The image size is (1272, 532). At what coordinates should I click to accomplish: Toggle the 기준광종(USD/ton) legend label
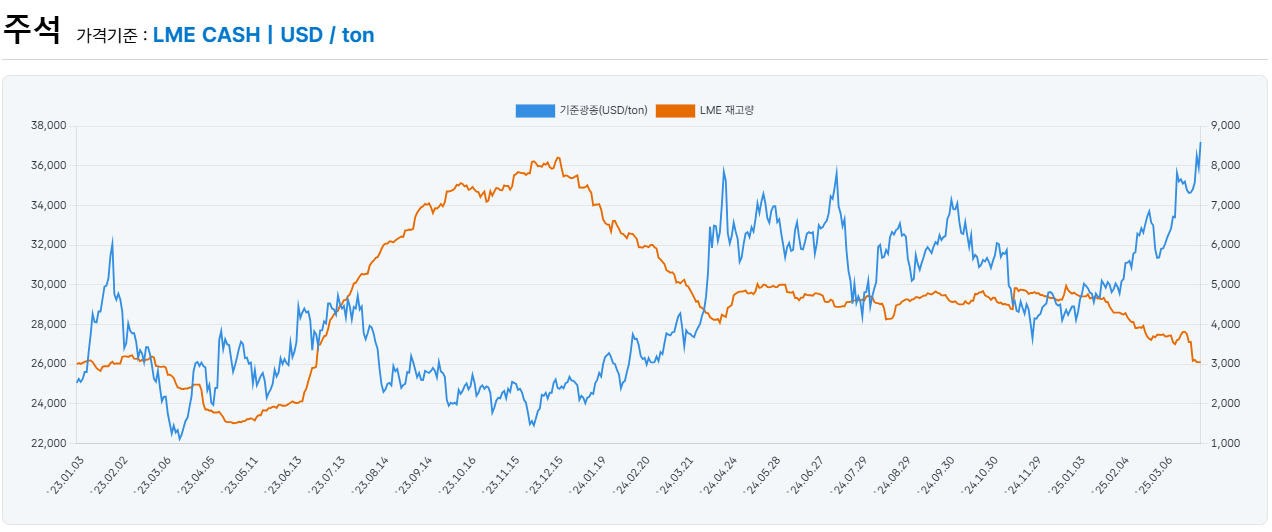[603, 110]
